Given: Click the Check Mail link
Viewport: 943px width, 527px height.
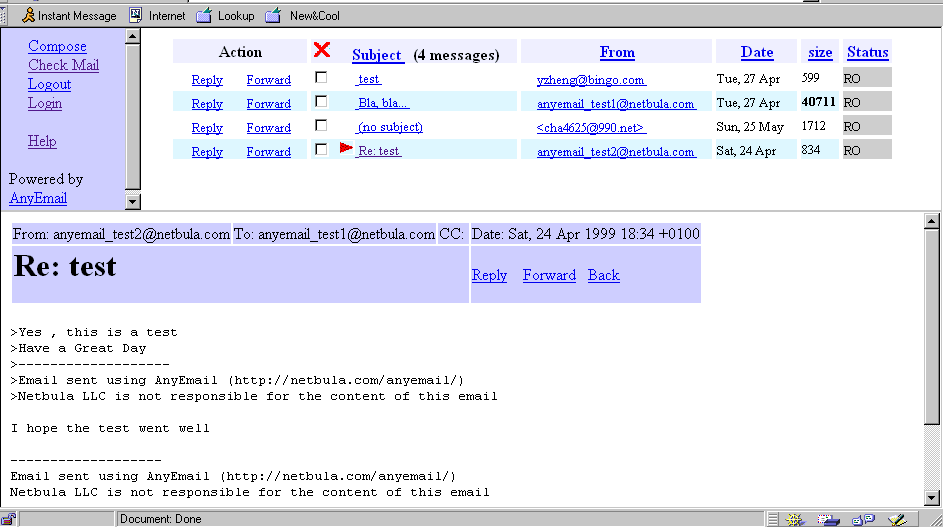Looking at the screenshot, I should pos(63,65).
